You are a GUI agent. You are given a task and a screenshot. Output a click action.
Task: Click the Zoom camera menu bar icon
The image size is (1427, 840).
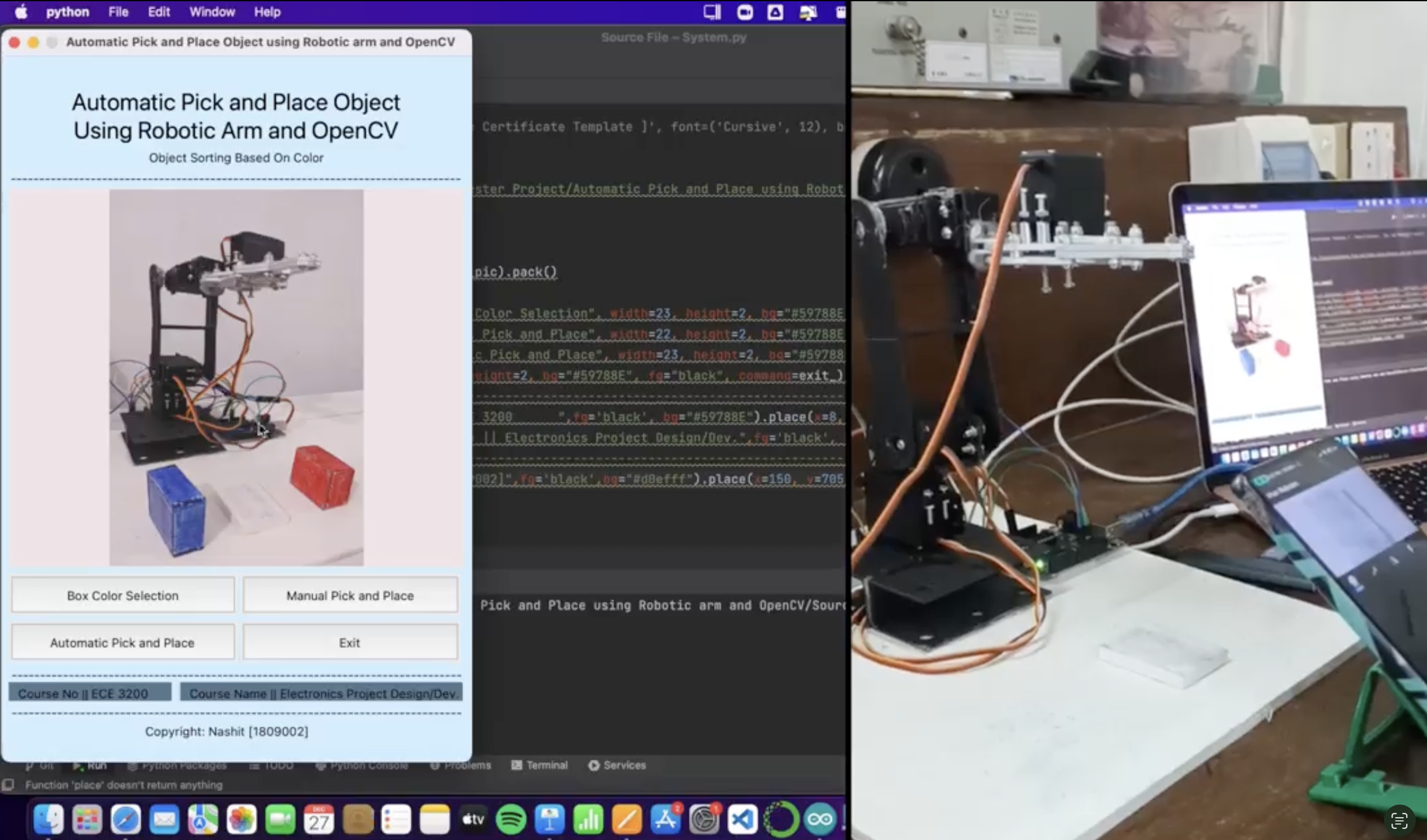coord(744,12)
